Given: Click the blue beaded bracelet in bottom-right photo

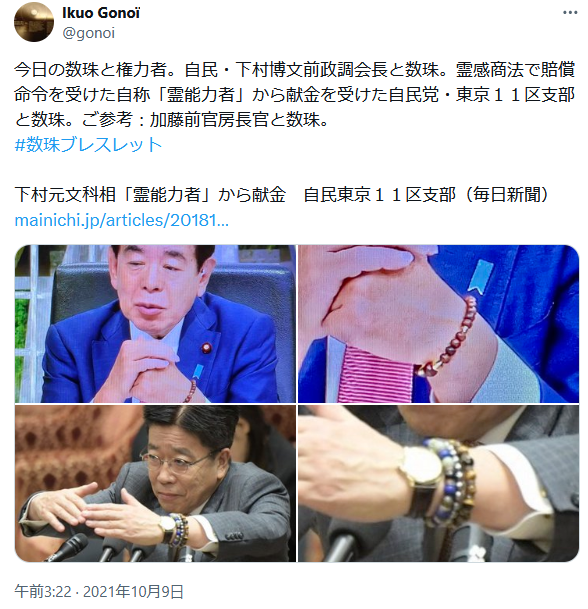Looking at the screenshot, I should (444, 482).
